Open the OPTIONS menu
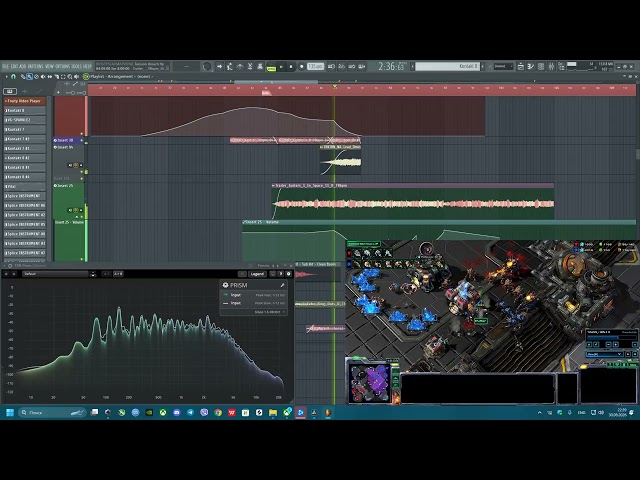This screenshot has width=640, height=480. tap(62, 66)
